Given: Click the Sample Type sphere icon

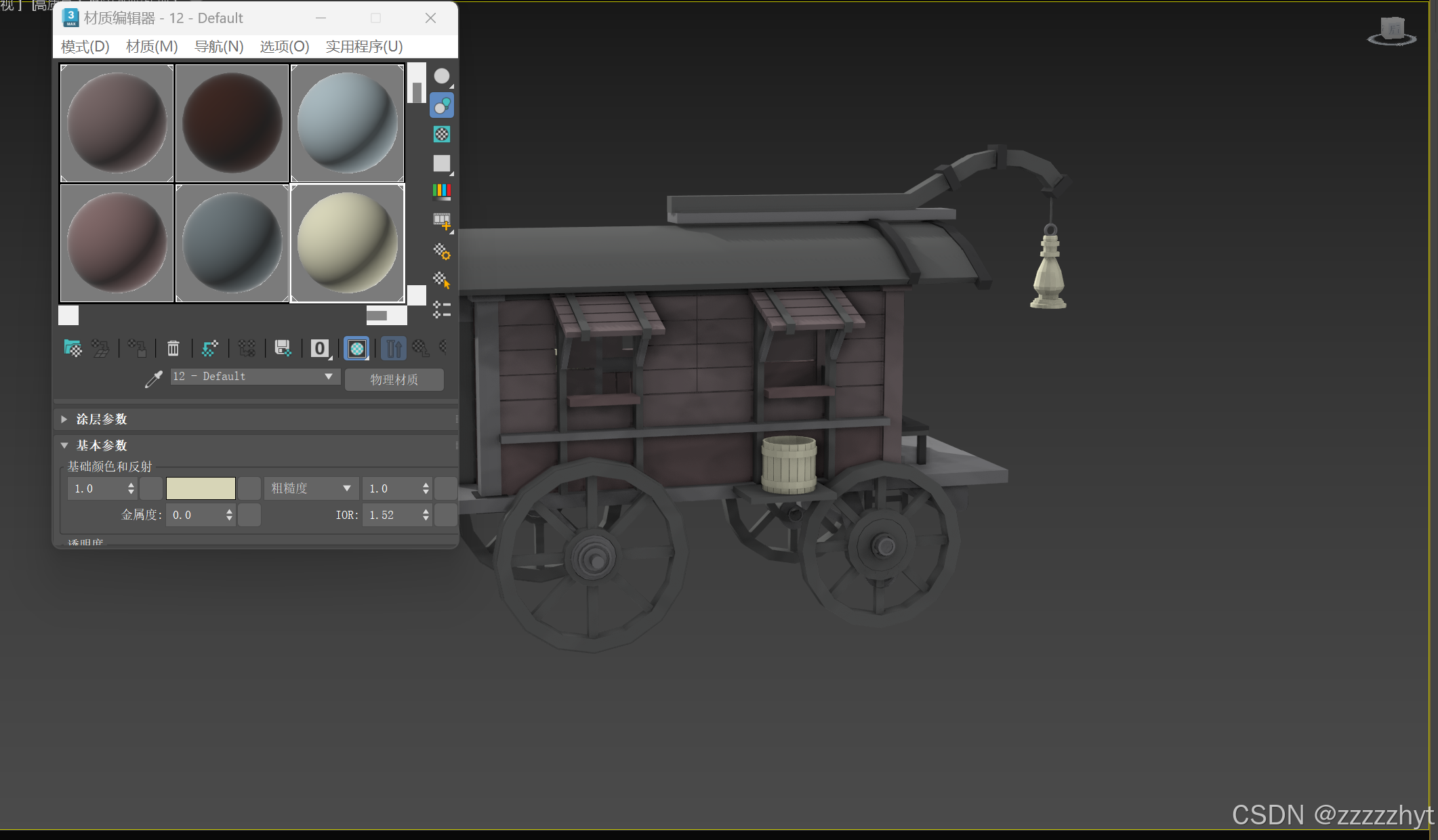Looking at the screenshot, I should (x=442, y=77).
